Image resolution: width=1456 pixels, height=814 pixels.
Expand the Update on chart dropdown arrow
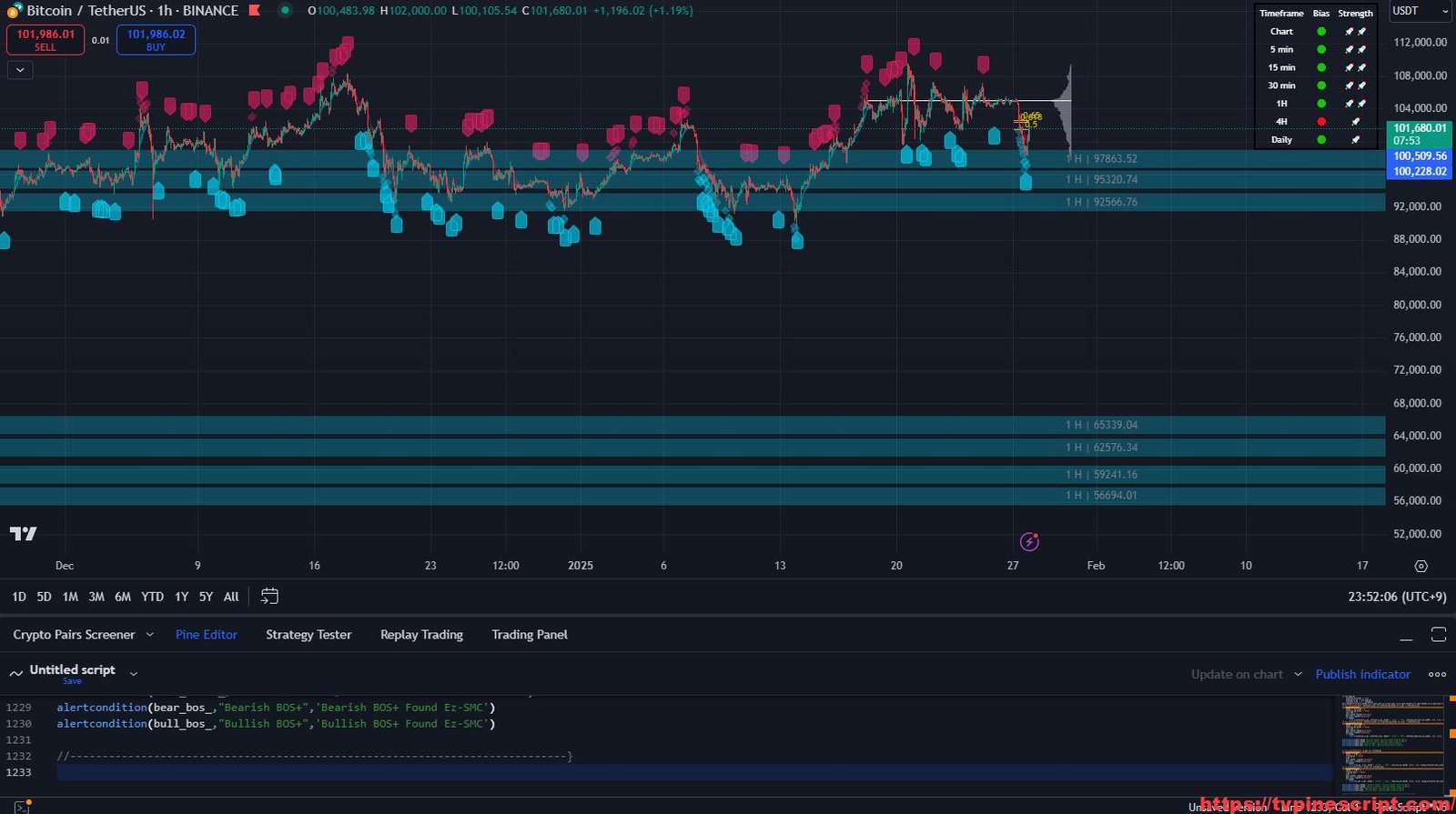tap(1298, 674)
